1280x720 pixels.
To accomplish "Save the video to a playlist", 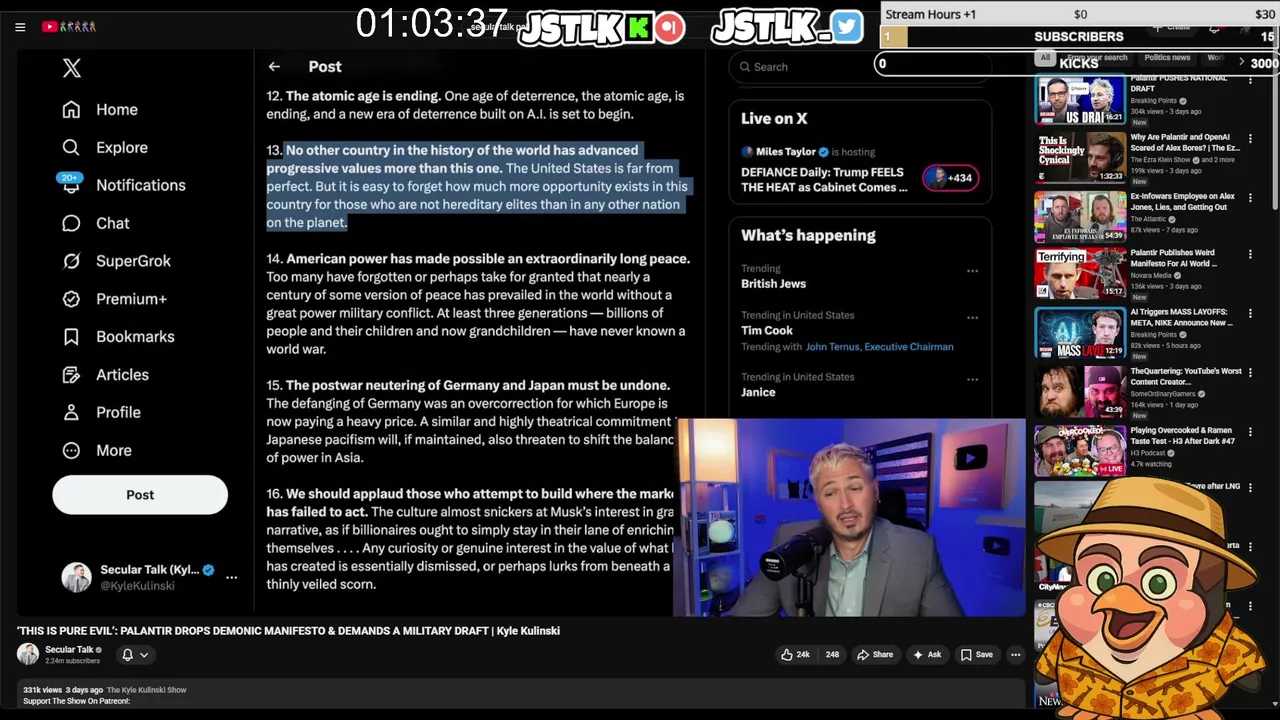I will click(x=976, y=655).
